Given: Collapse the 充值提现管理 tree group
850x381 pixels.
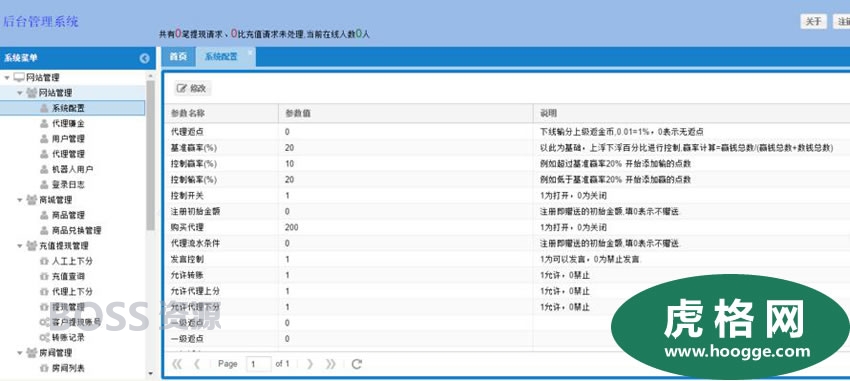Looking at the screenshot, I should tap(20, 246).
